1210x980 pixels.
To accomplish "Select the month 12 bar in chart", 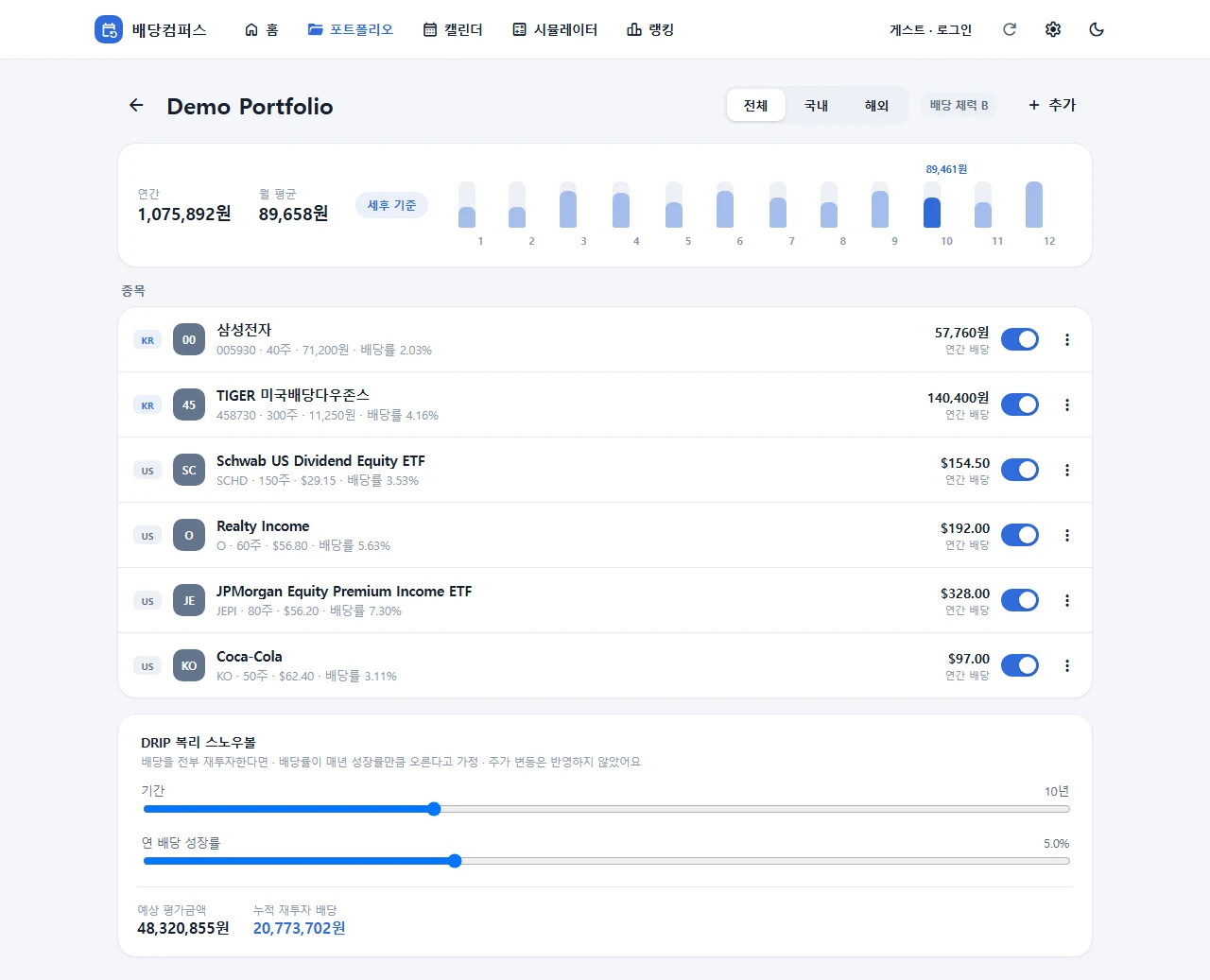I will [1034, 205].
